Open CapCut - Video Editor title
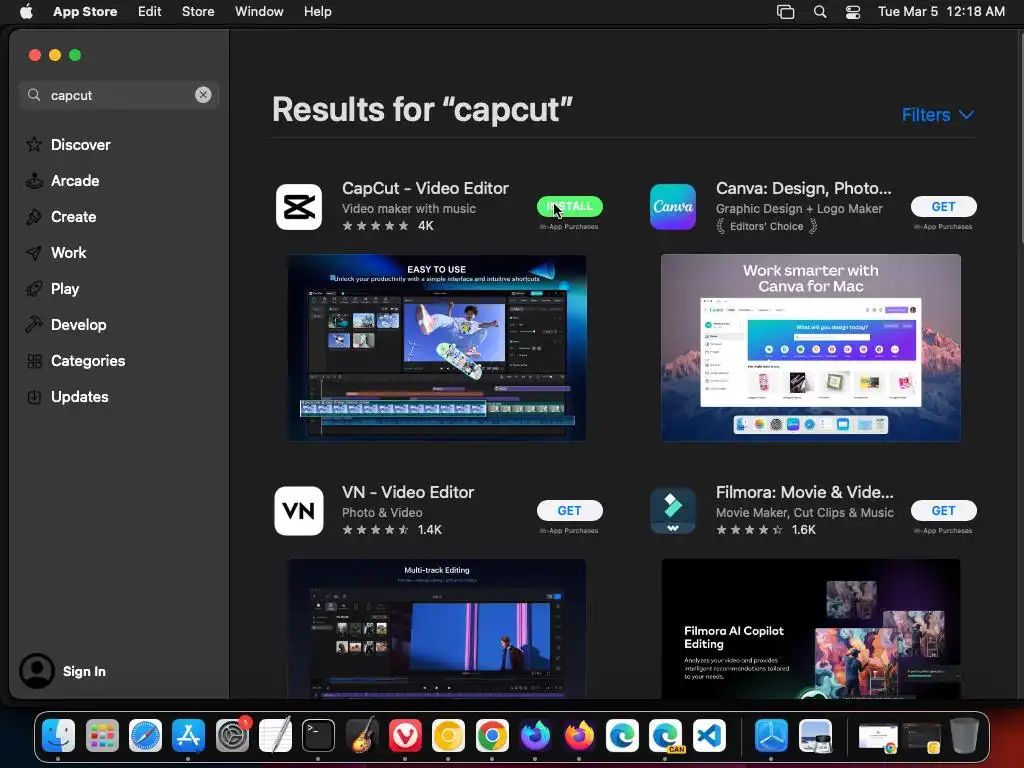 (x=425, y=188)
